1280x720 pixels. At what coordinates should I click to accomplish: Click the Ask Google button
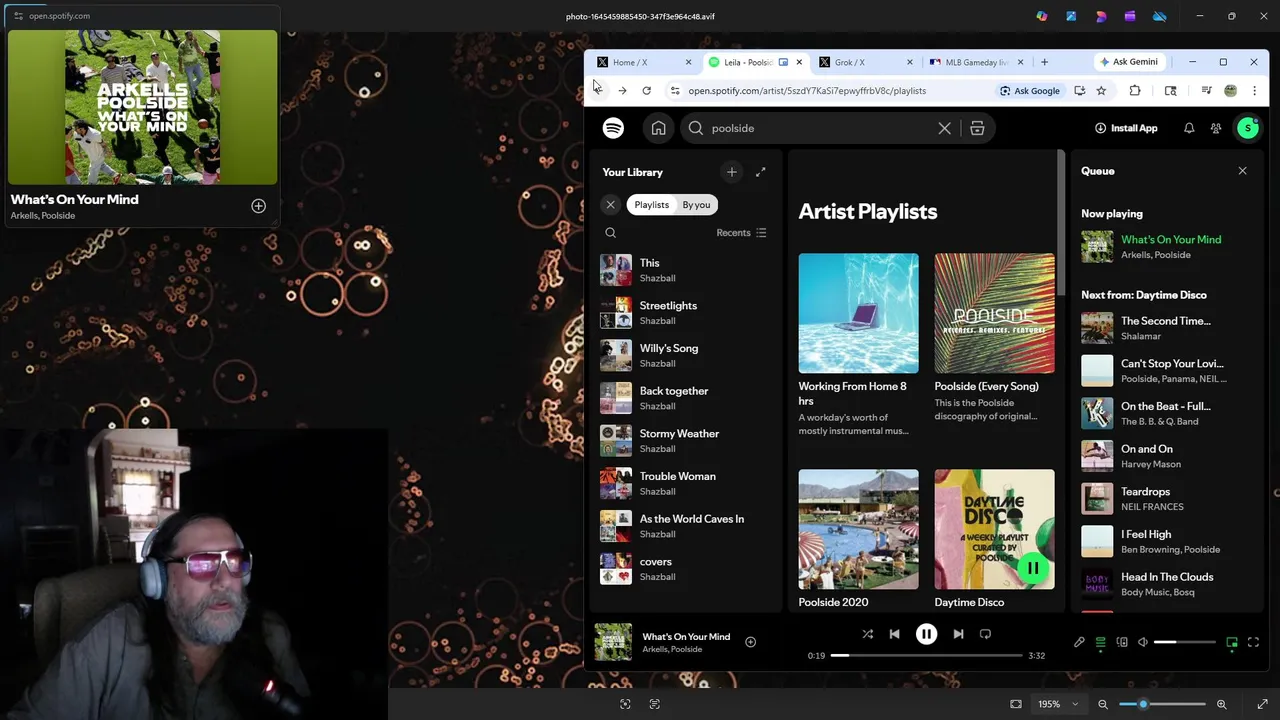1030,91
